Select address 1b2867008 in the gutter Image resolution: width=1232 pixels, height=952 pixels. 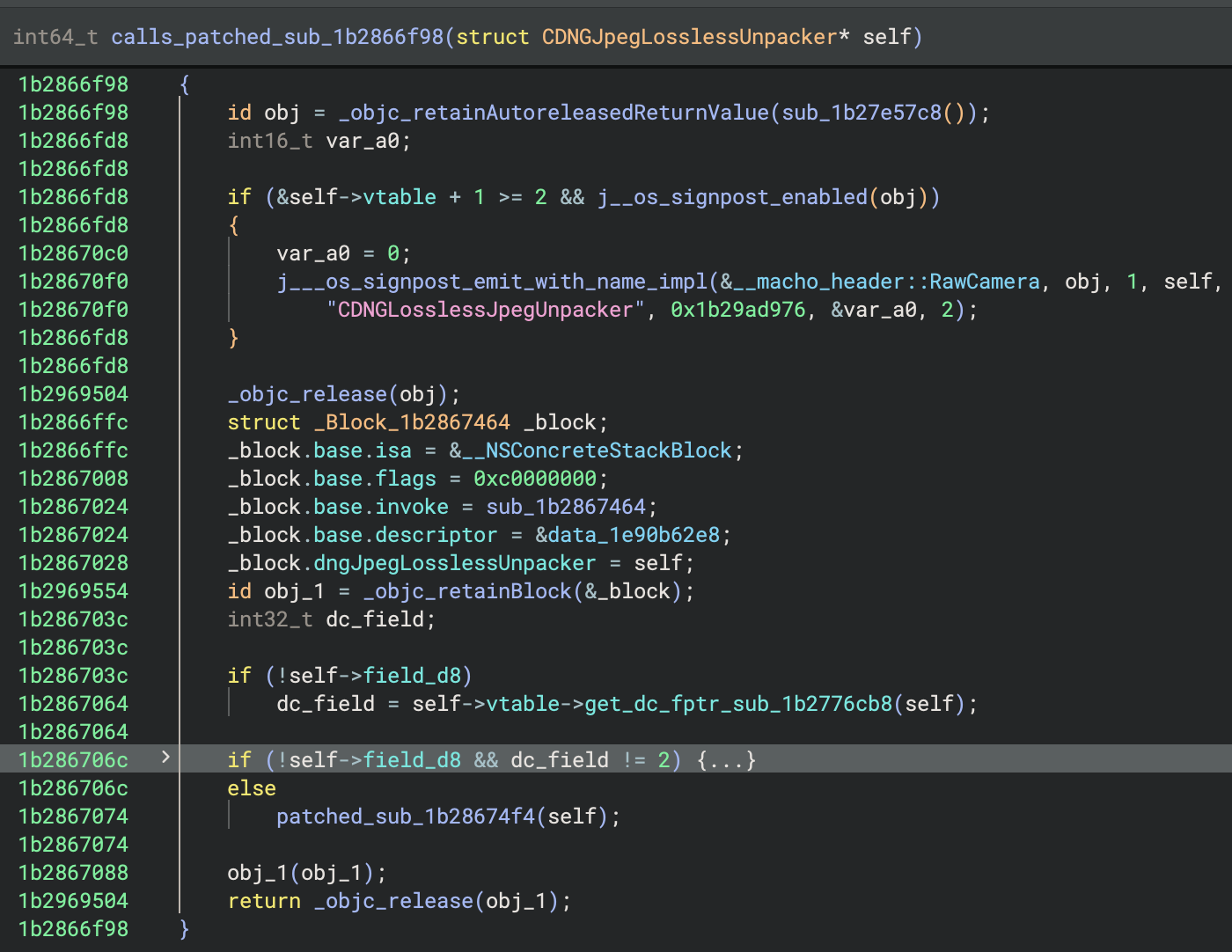[73, 479]
